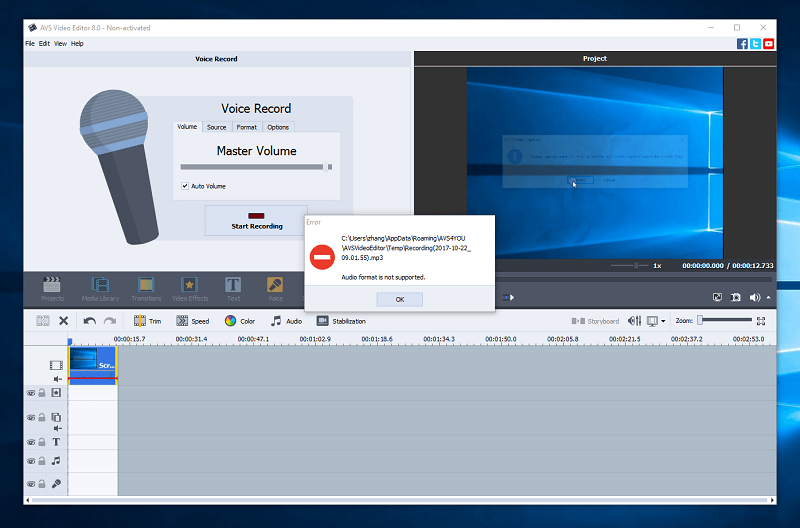Open the YouTube link icon
Screen dimensions: 800x528
coord(769,44)
